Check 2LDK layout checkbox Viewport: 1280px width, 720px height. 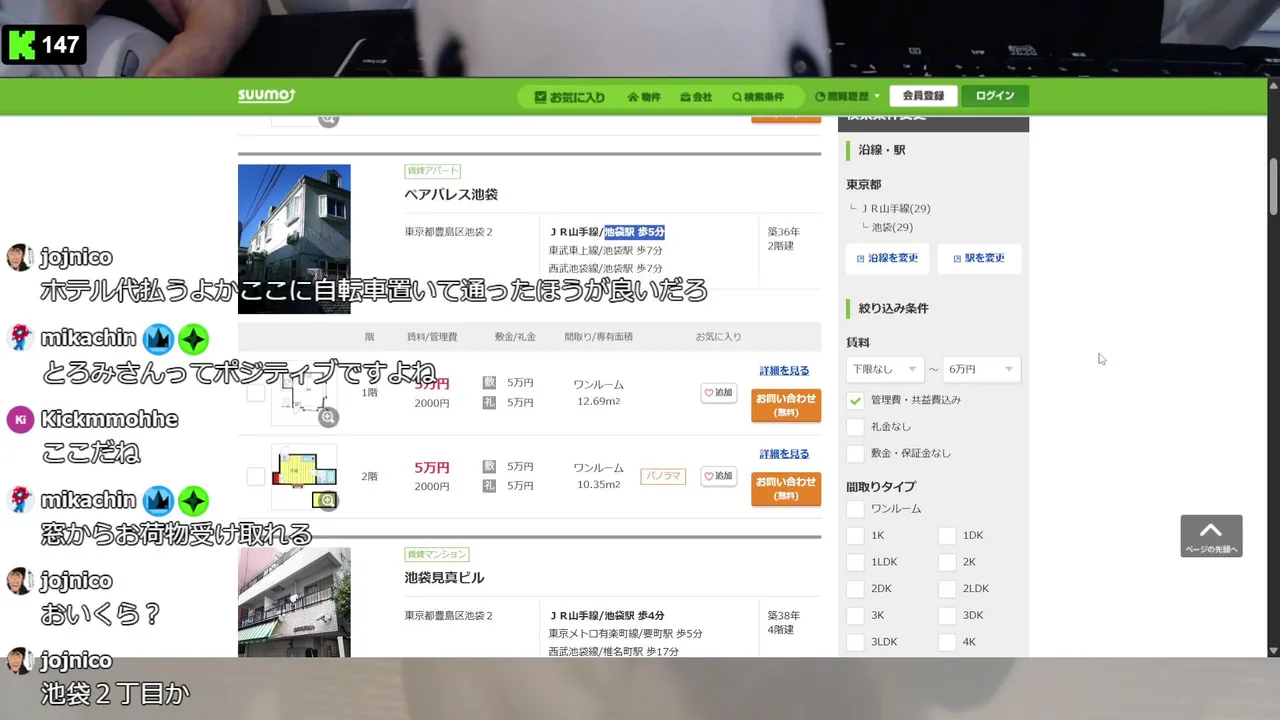947,589
